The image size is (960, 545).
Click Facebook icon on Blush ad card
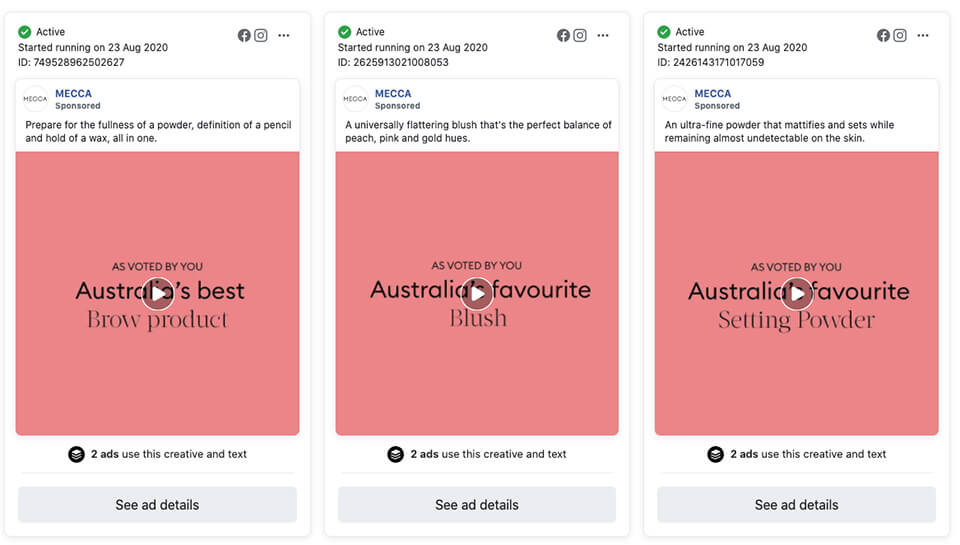pos(563,36)
